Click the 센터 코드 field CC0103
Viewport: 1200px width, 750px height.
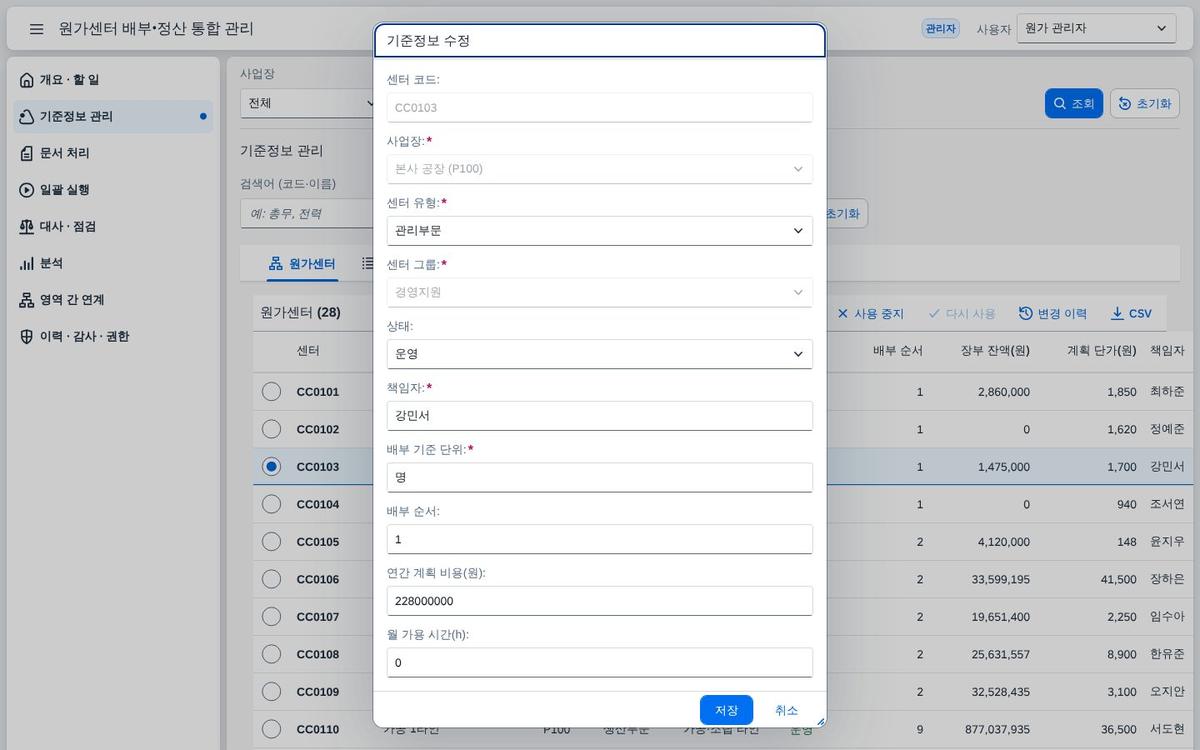[599, 107]
